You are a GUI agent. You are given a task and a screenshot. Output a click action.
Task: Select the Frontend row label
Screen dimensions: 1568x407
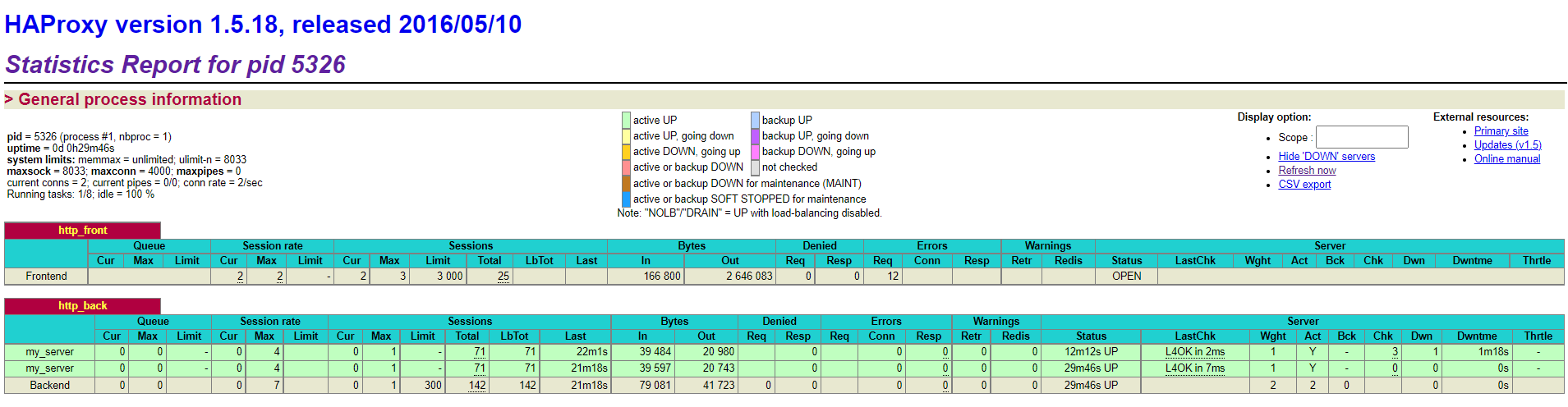(46, 277)
